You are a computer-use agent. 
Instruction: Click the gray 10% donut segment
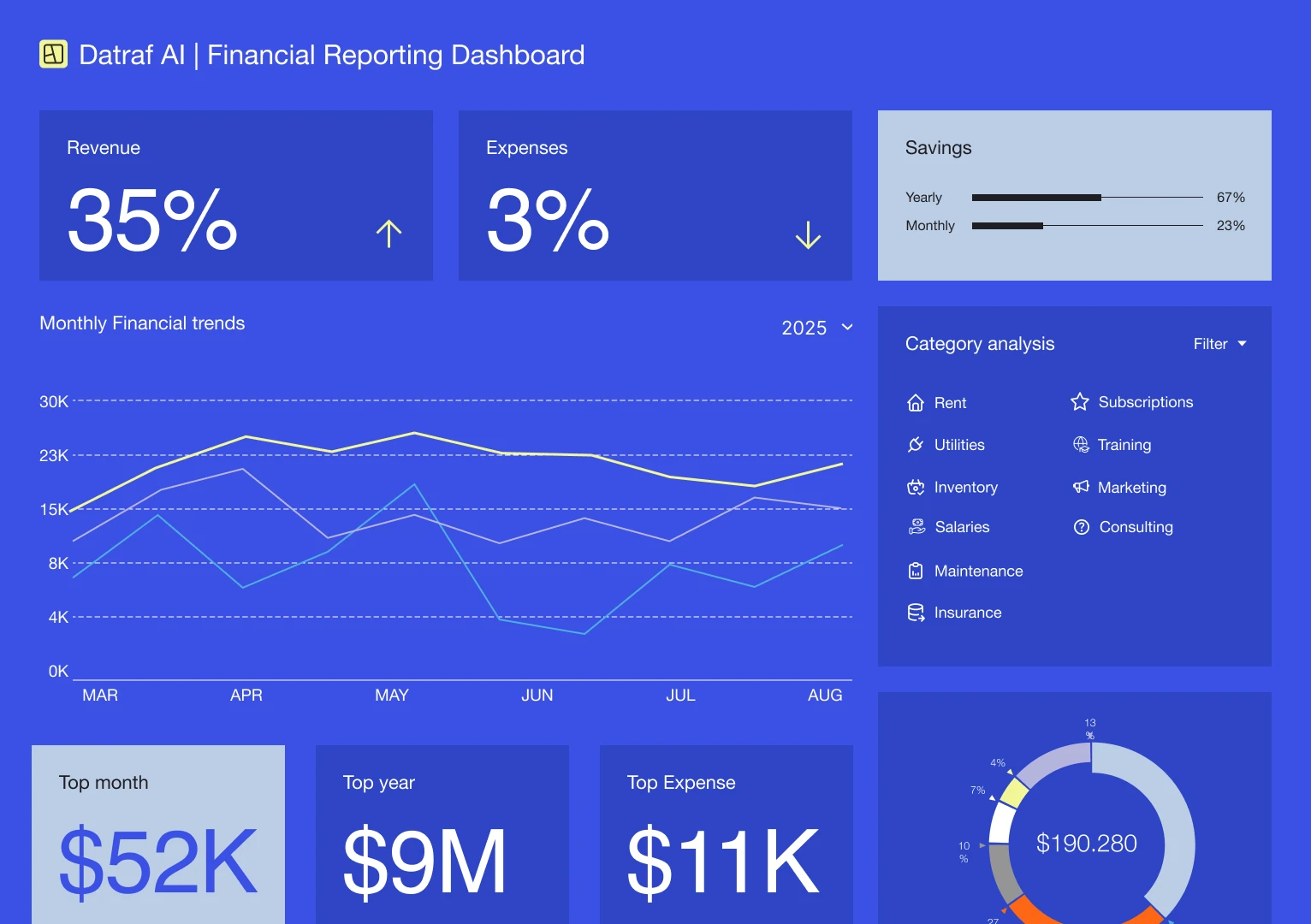[1003, 873]
